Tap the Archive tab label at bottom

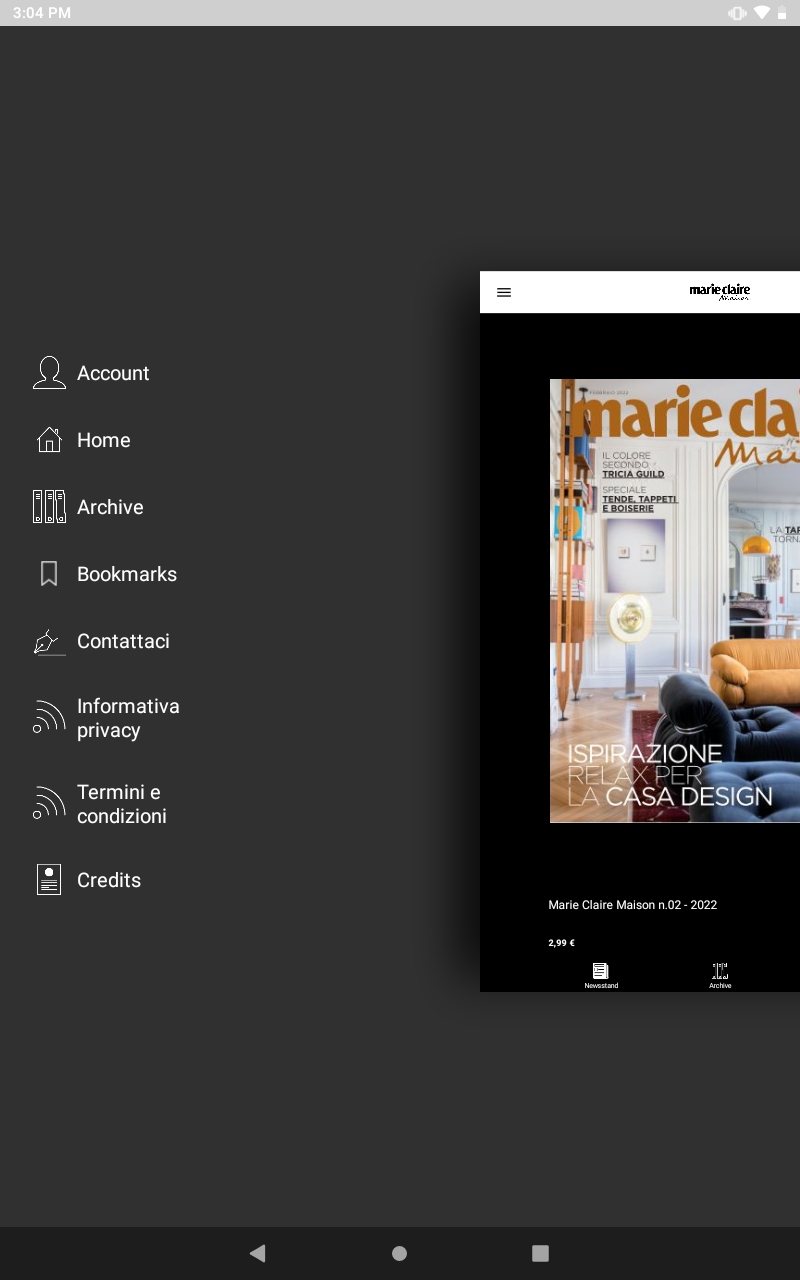[720, 986]
